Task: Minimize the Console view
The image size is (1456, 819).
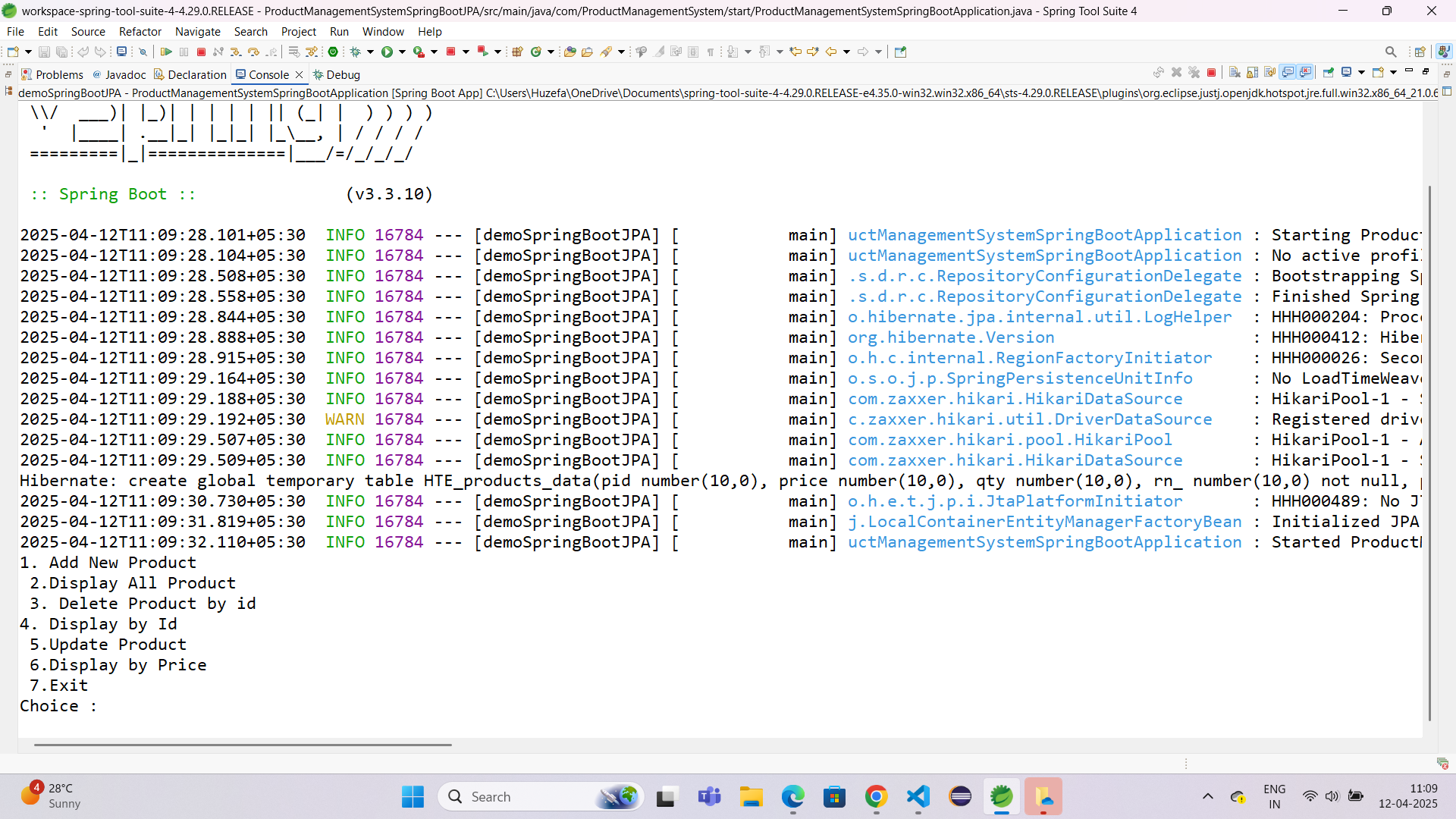Action: [1410, 71]
